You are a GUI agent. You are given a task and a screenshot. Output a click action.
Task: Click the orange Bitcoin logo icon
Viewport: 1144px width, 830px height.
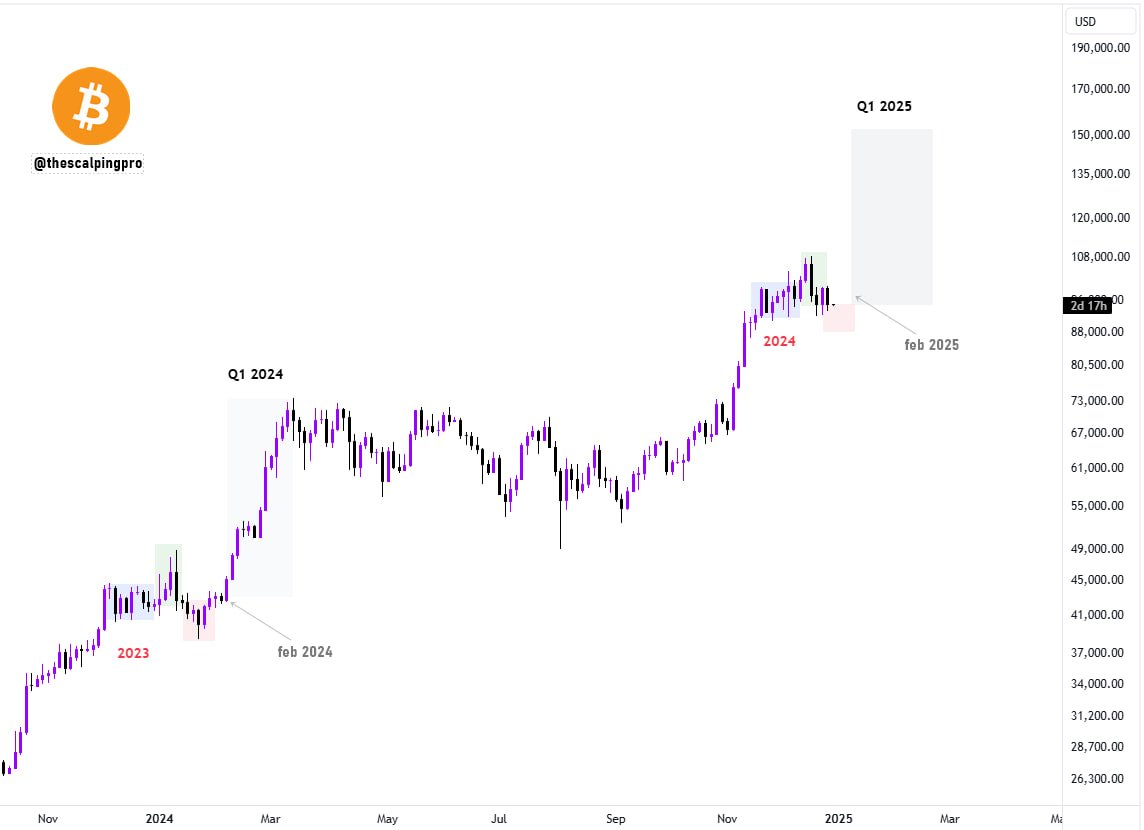[91, 106]
